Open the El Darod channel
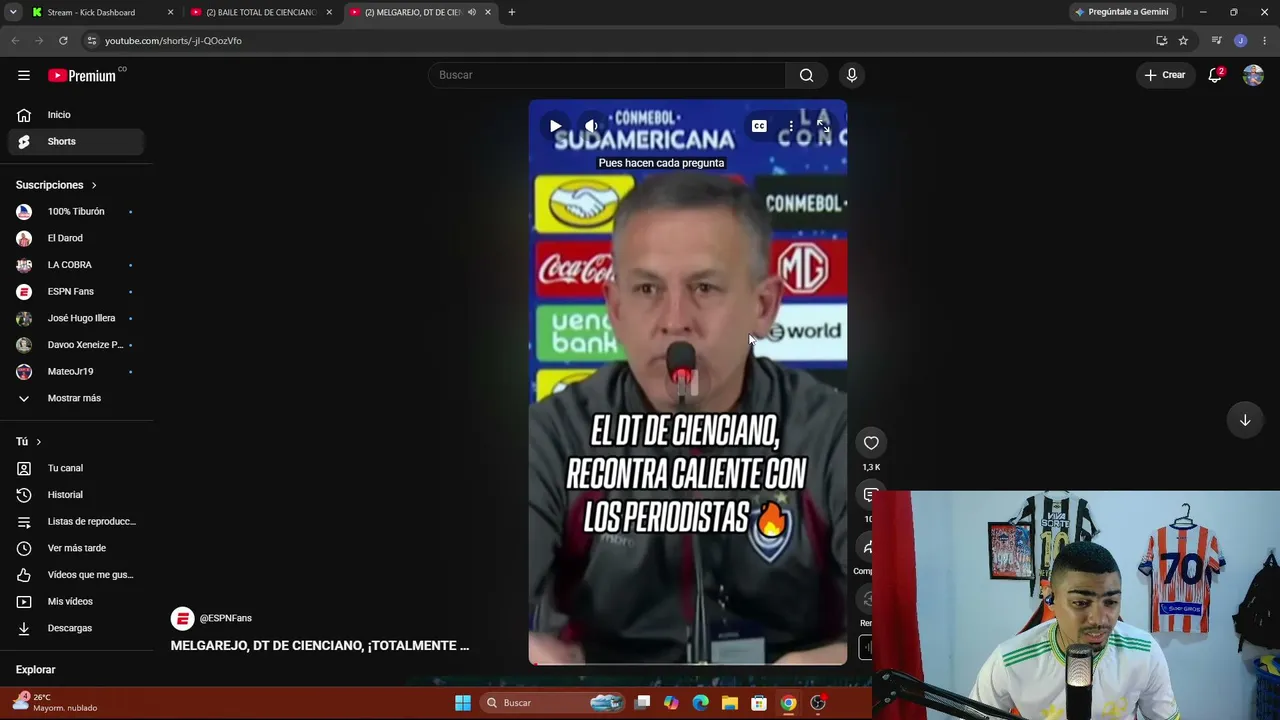 click(x=76, y=238)
